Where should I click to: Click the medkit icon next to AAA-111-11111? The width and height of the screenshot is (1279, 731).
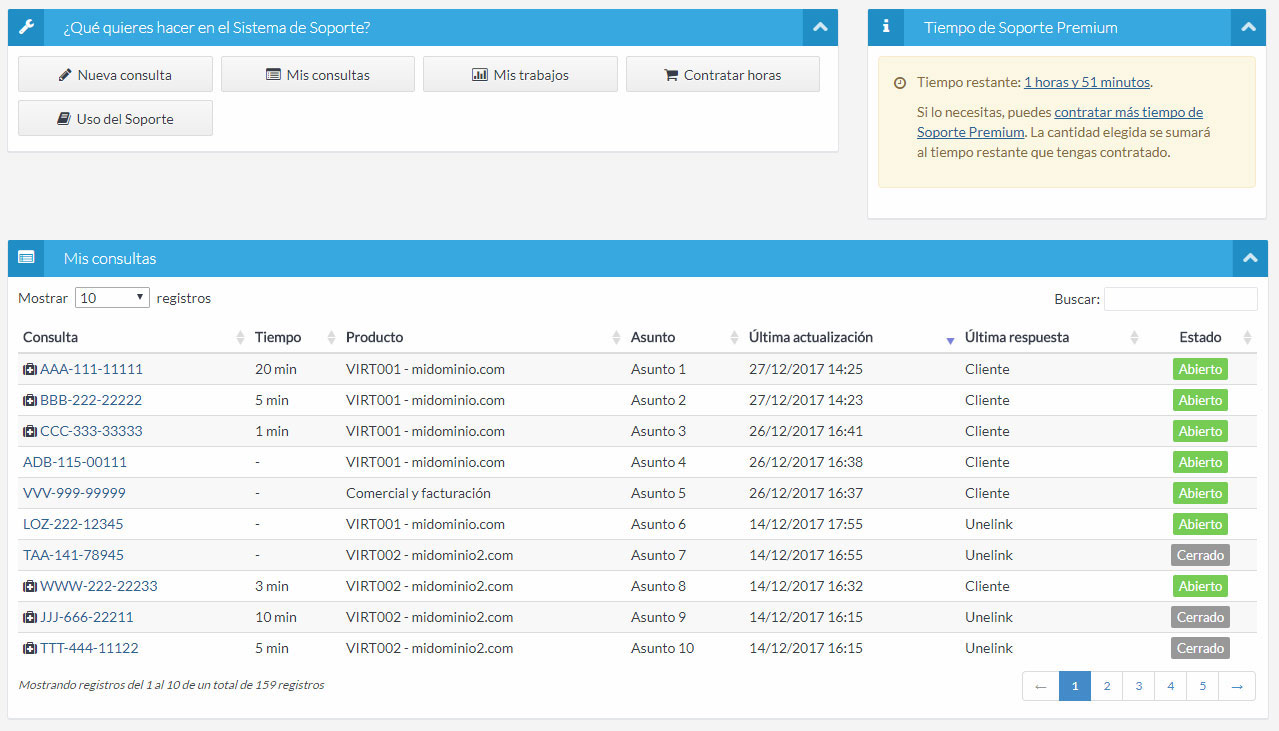(30, 370)
